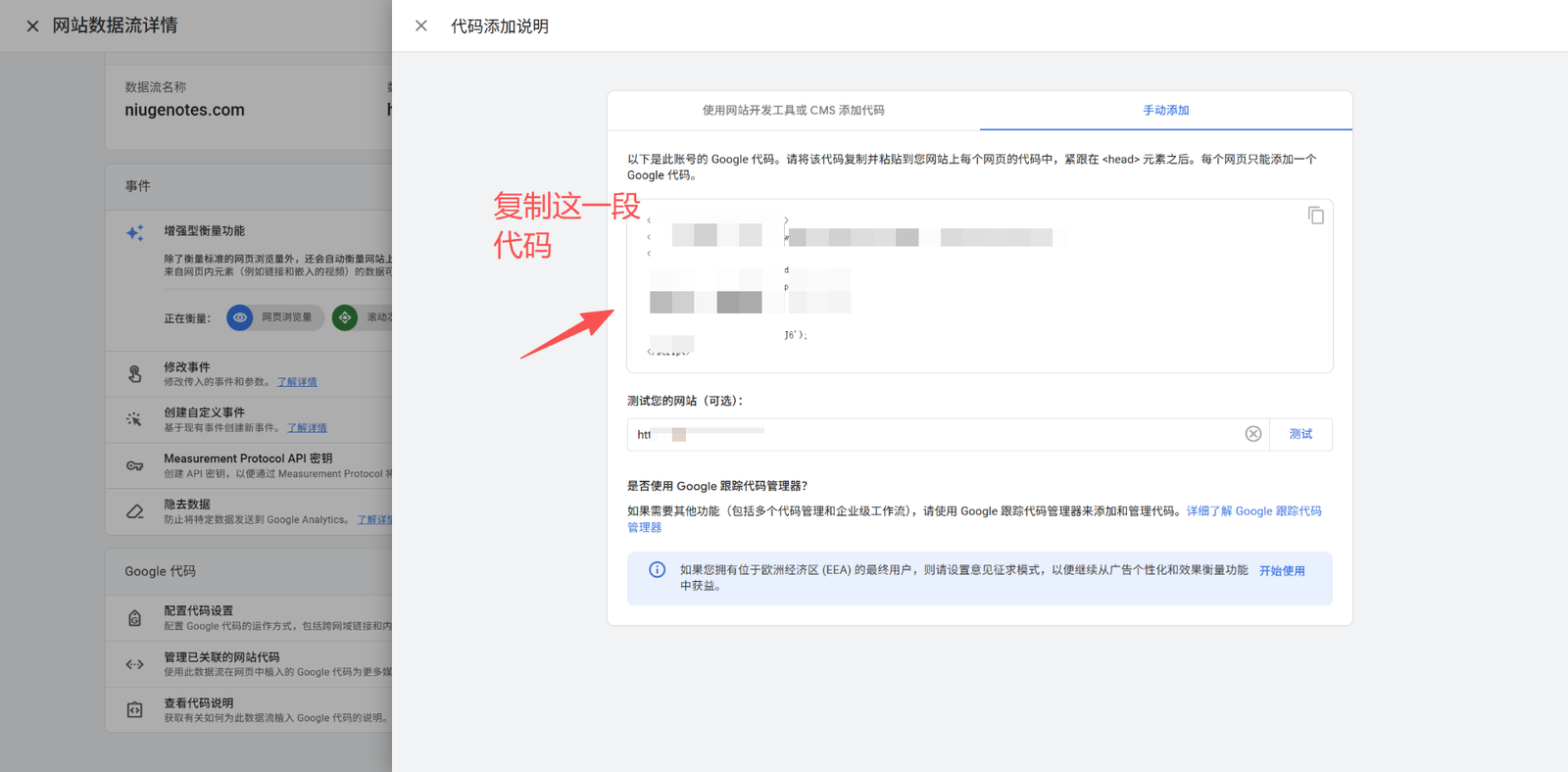Click the 增强型衡量功能 heading
This screenshot has height=772, width=1568.
tap(204, 231)
